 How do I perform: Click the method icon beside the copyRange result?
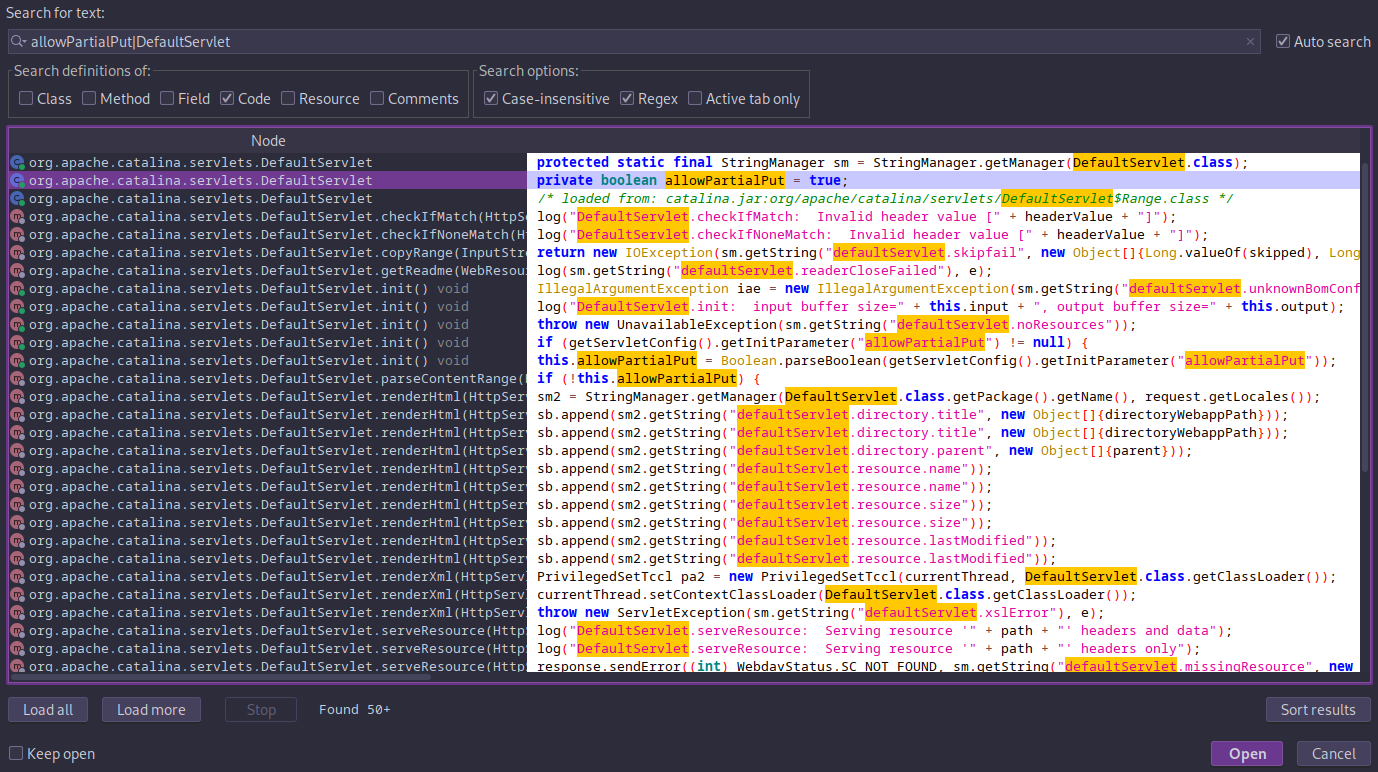(18, 252)
